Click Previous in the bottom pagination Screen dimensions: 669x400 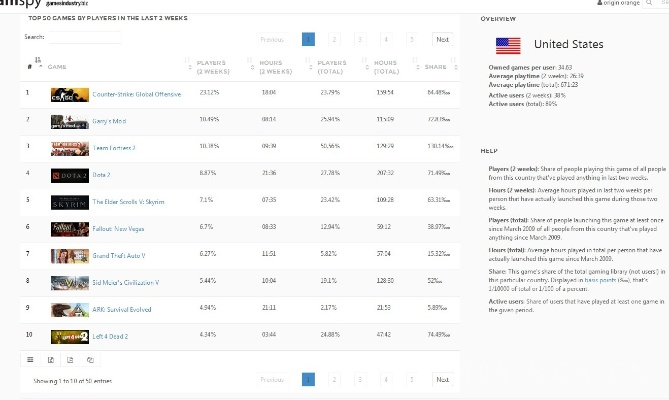coord(272,379)
